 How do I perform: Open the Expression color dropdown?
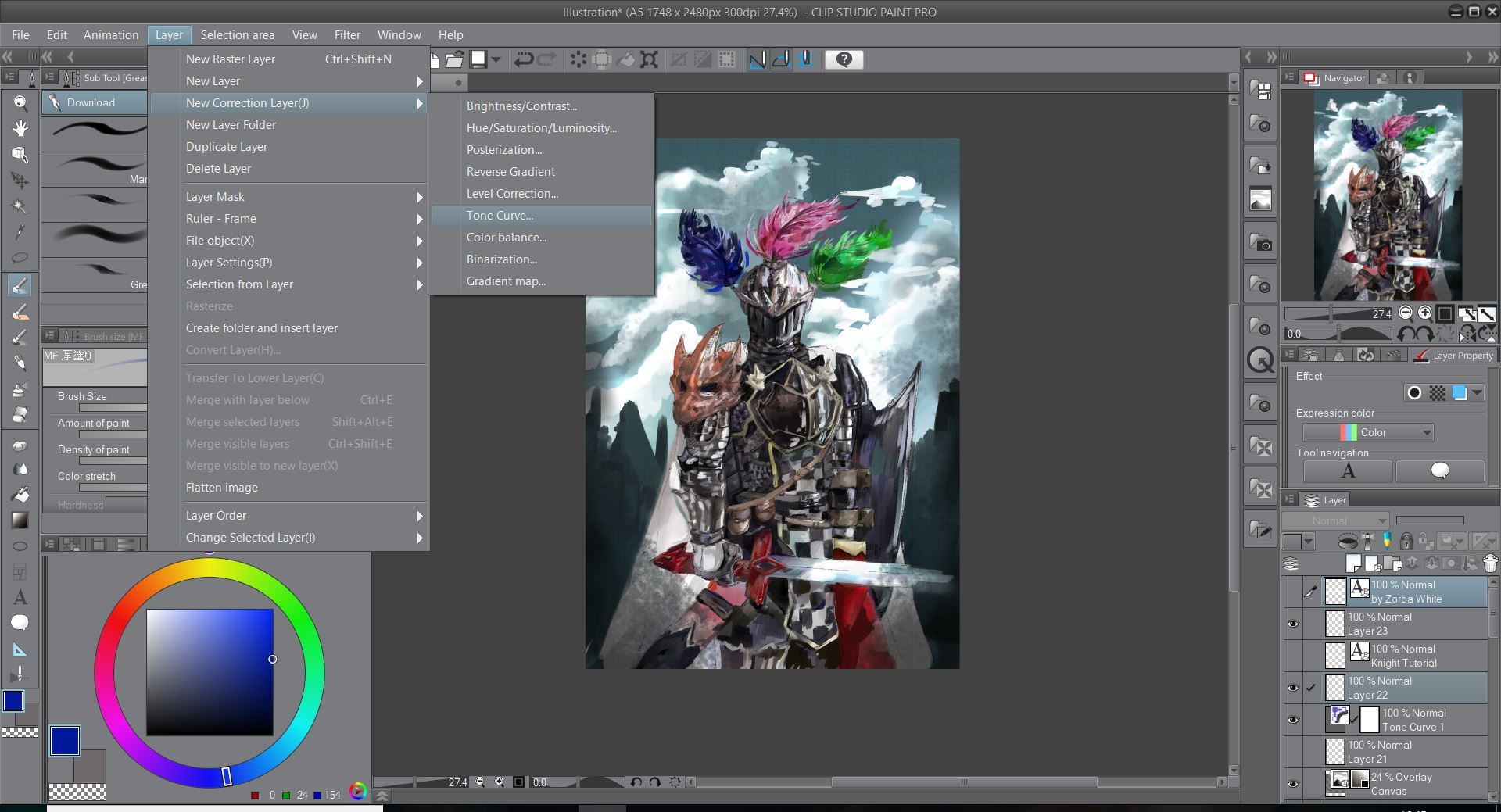click(x=1368, y=432)
